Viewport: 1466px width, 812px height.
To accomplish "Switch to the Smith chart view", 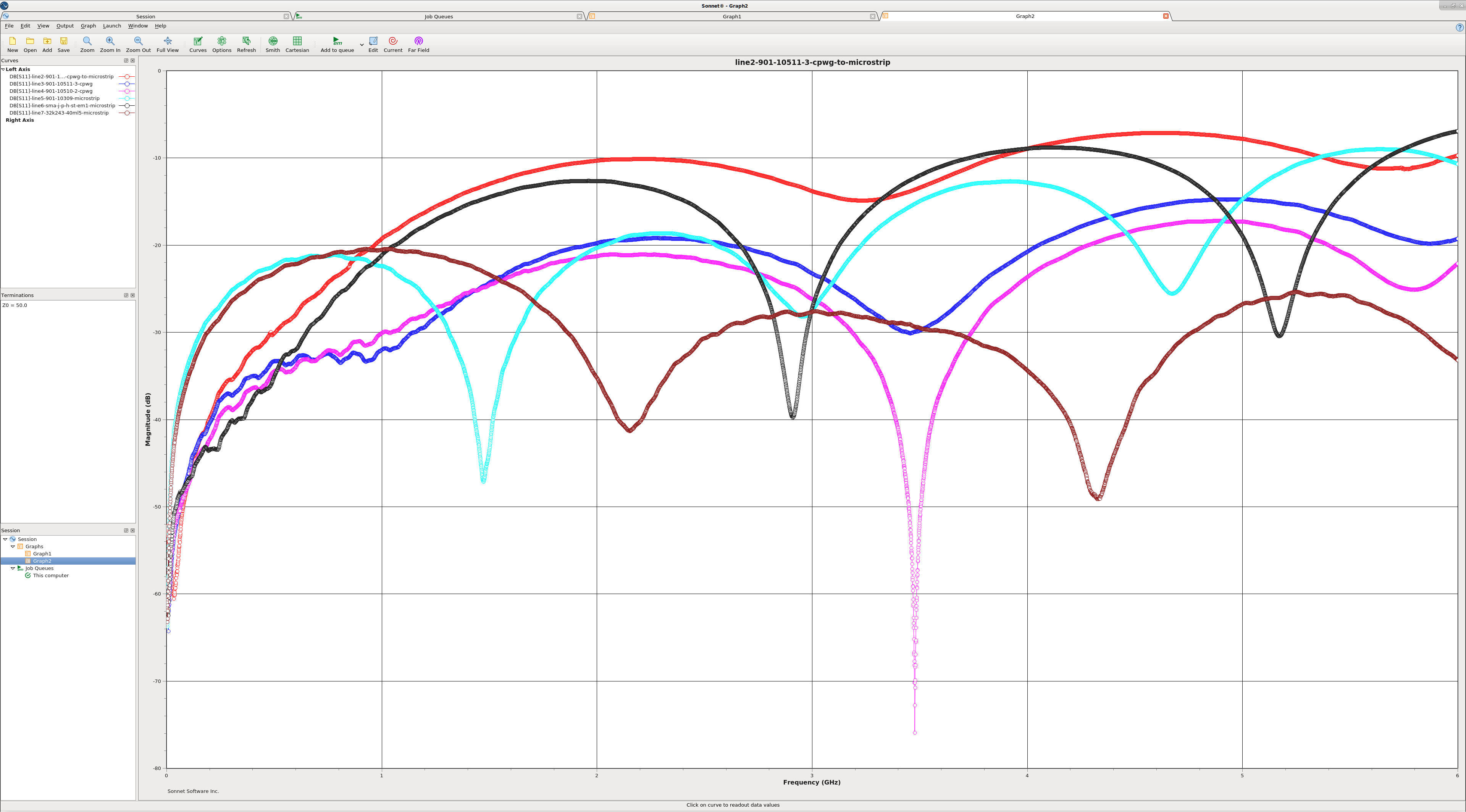I will [273, 44].
